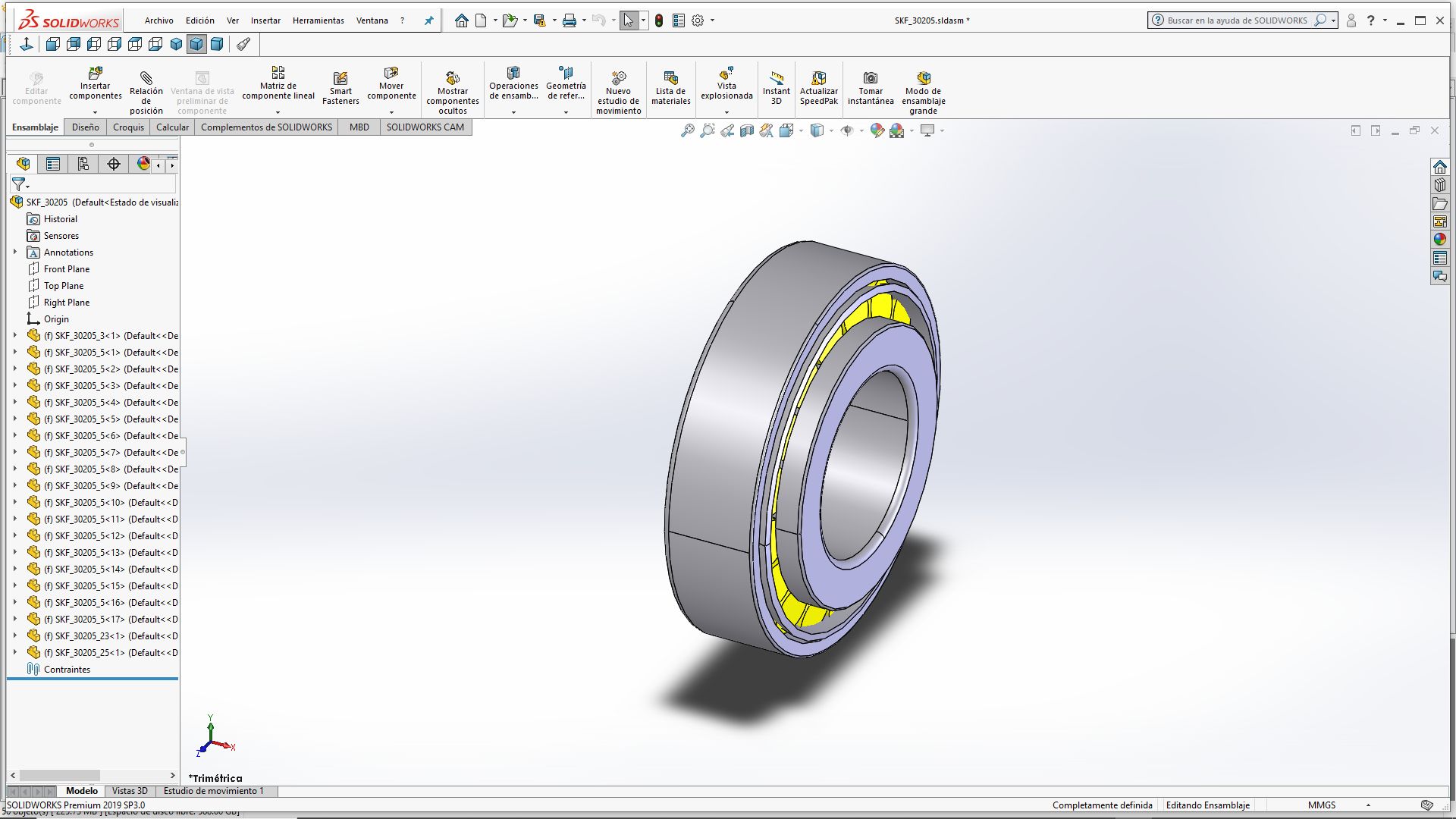Open Insertar componentes dropdown arrow
The height and width of the screenshot is (819, 1456).
click(95, 112)
